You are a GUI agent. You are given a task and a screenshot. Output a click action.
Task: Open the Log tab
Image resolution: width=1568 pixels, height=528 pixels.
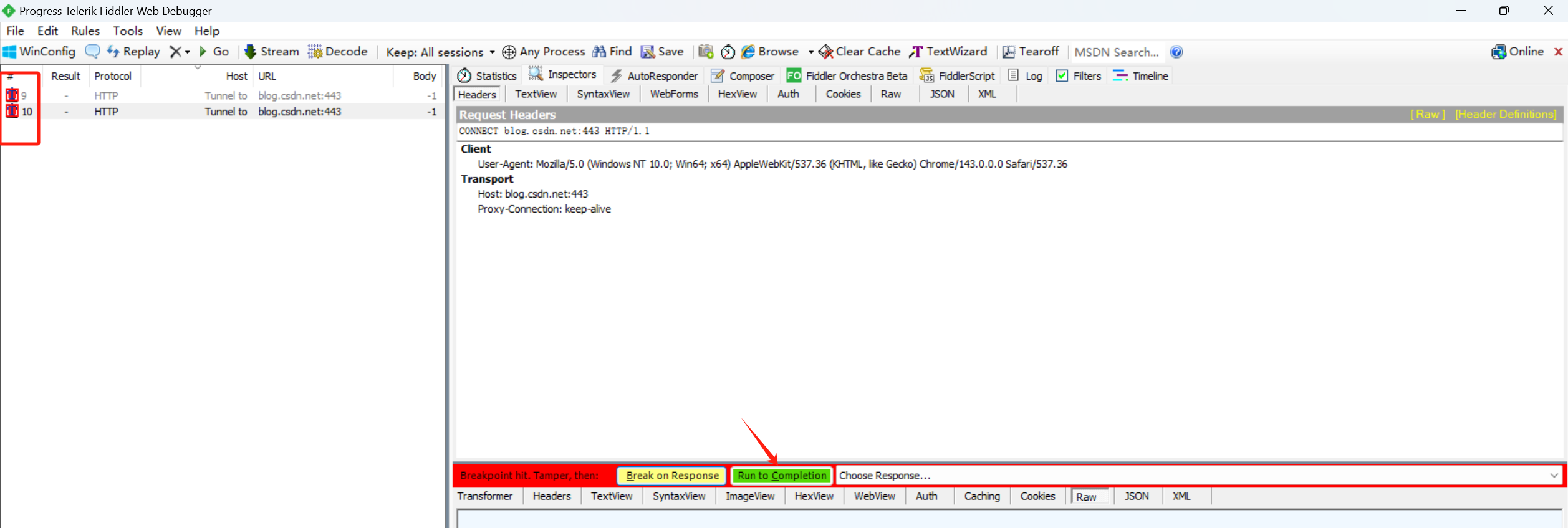pos(1025,76)
